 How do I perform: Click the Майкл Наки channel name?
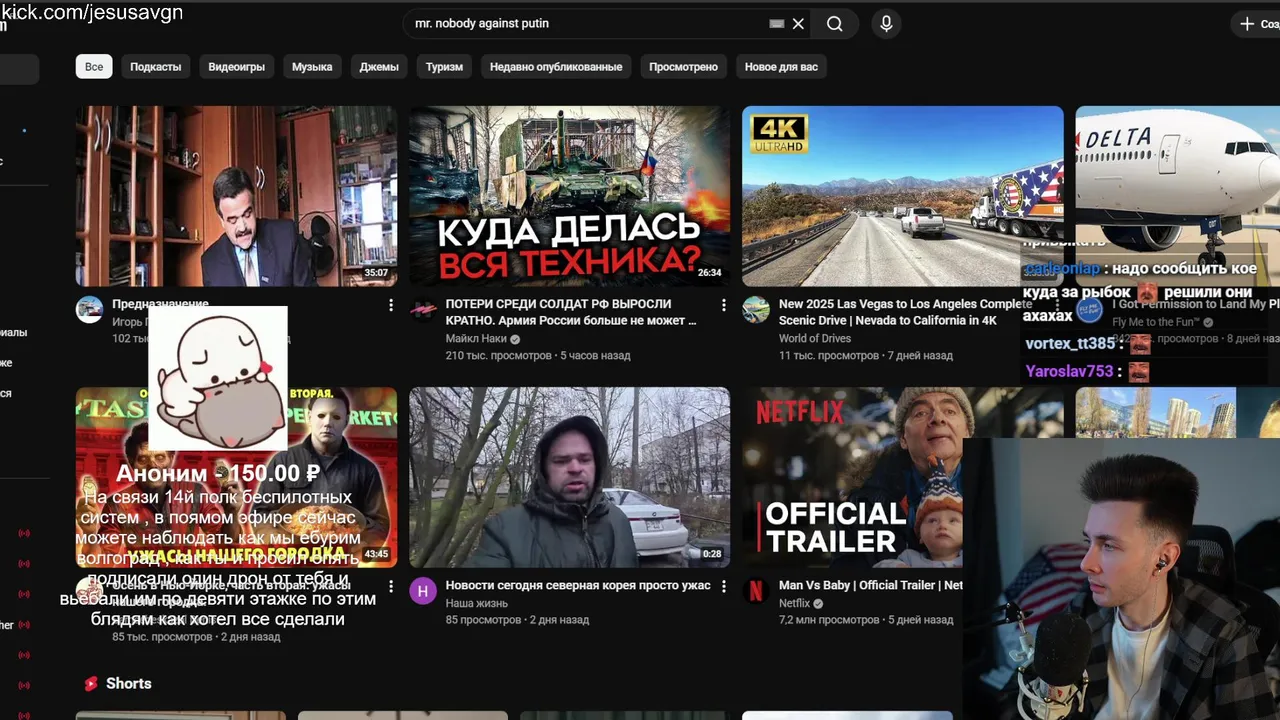[x=476, y=339]
